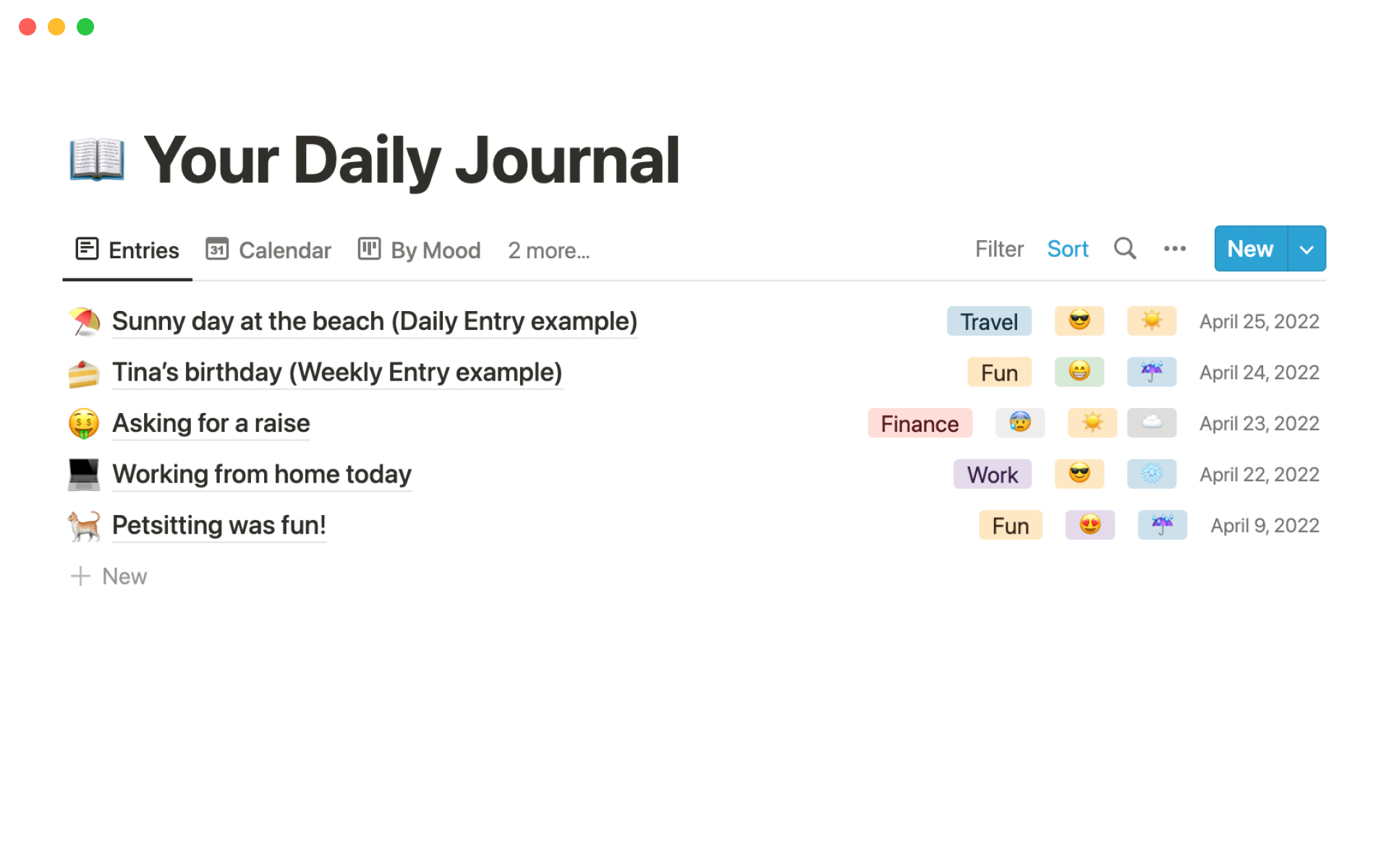Click the money-face emoji on Asking for a raise
Screen dimensions: 1389x868
[84, 423]
